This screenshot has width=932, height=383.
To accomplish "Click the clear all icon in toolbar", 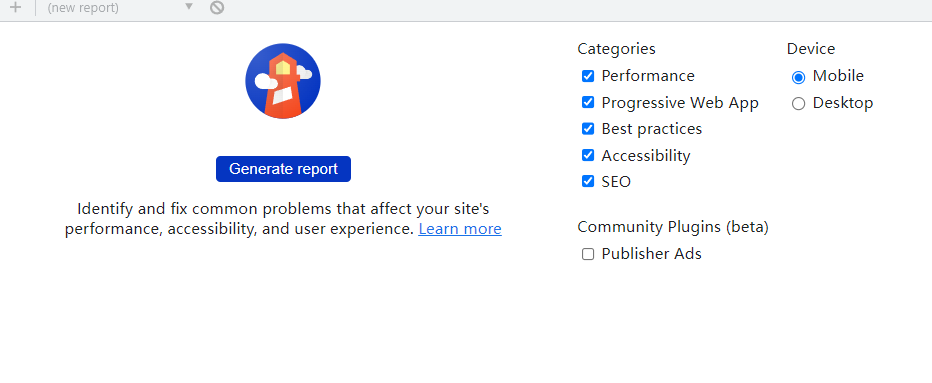I will click(x=217, y=8).
